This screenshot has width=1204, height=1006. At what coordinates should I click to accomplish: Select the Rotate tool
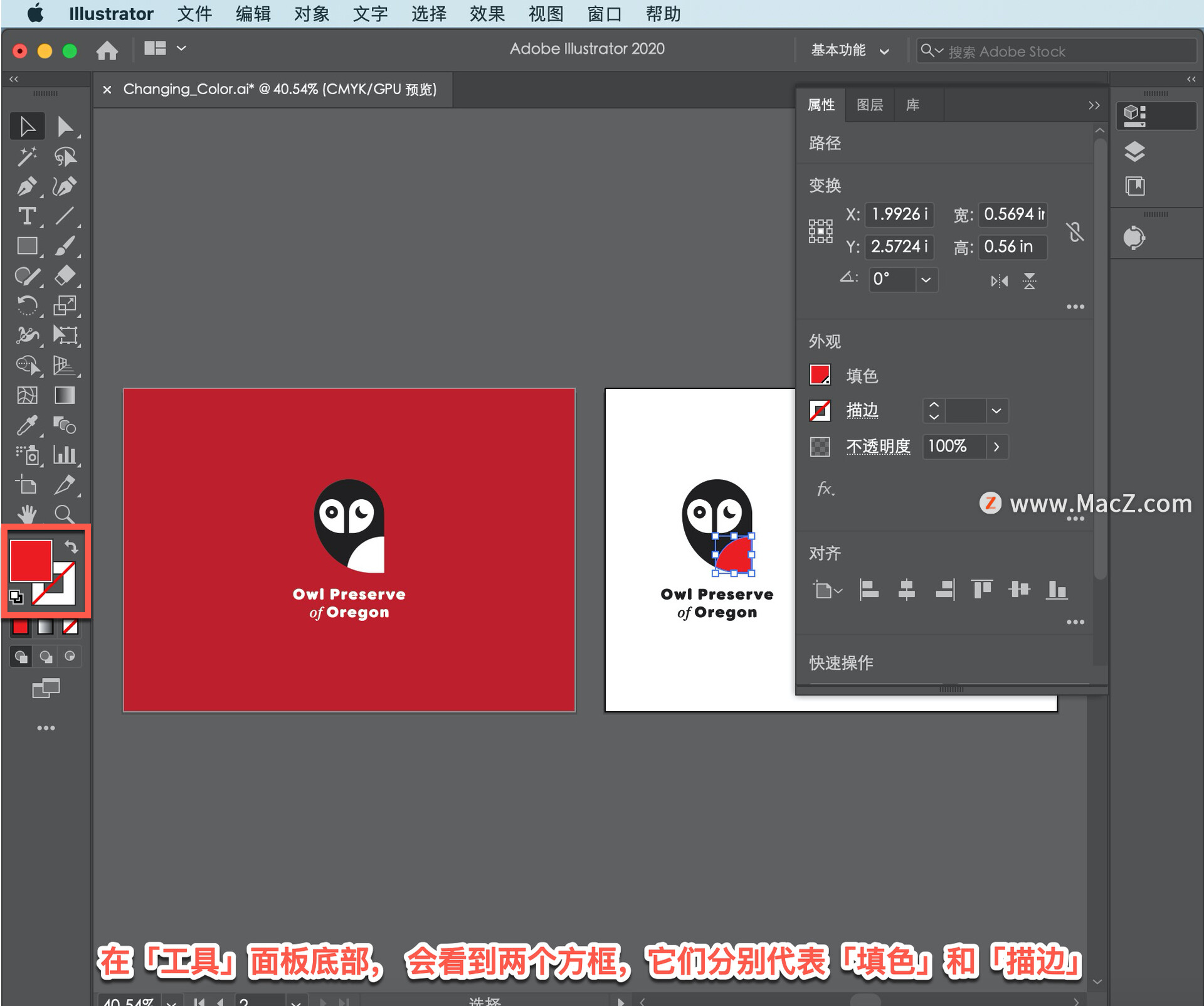pyautogui.click(x=26, y=306)
